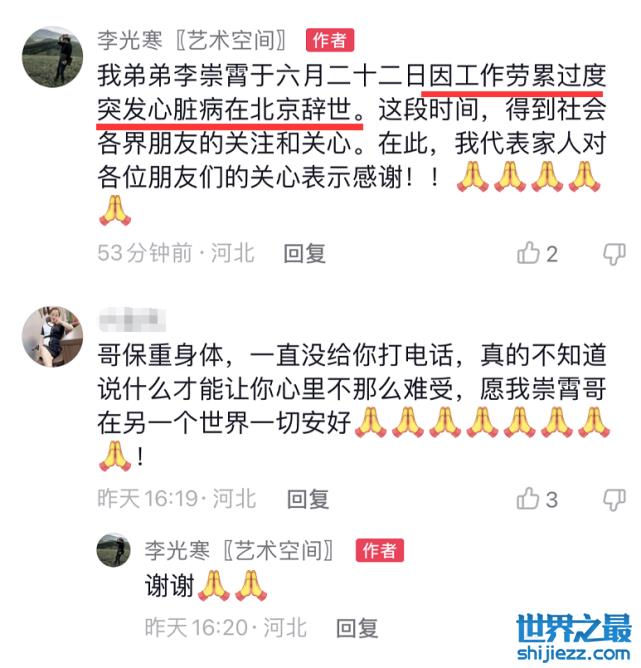Open the small avatar beside the 谢谢 reply
Screen dimensions: 641x668
[x=113, y=550]
